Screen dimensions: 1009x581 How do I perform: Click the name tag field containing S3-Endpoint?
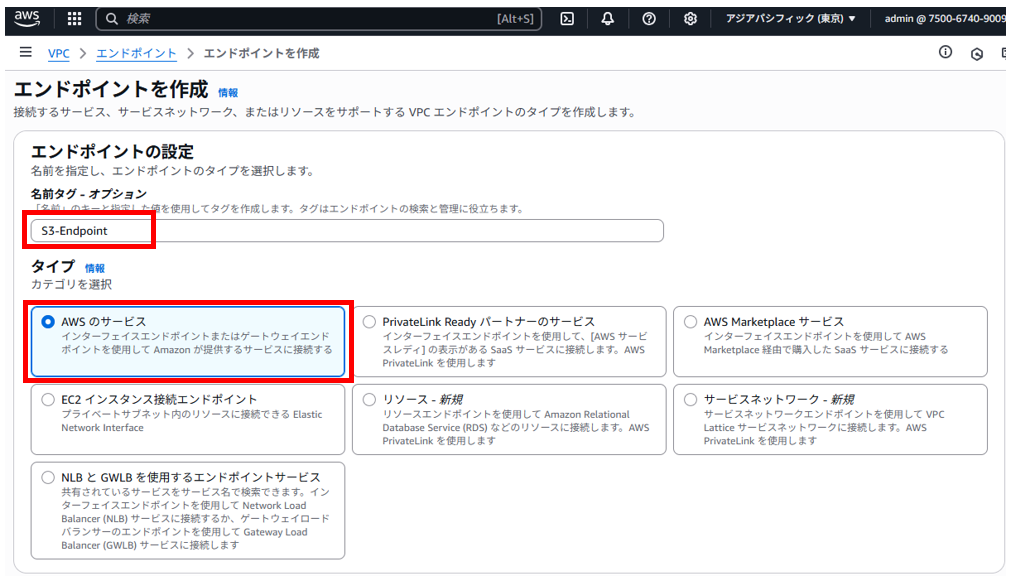[347, 231]
